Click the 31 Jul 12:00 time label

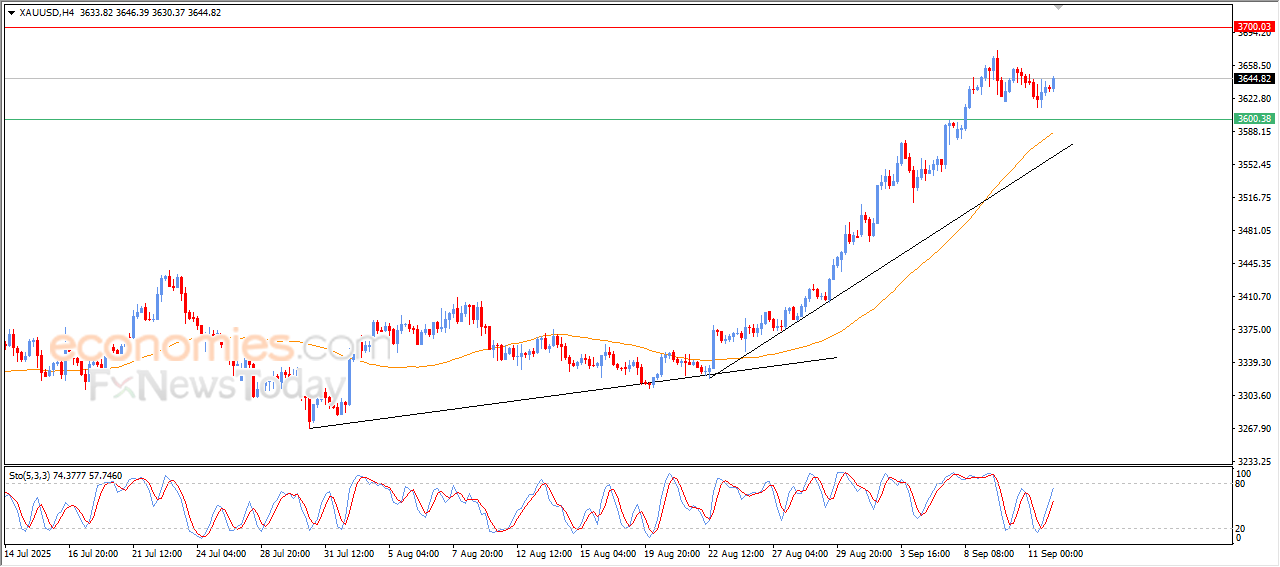348,553
